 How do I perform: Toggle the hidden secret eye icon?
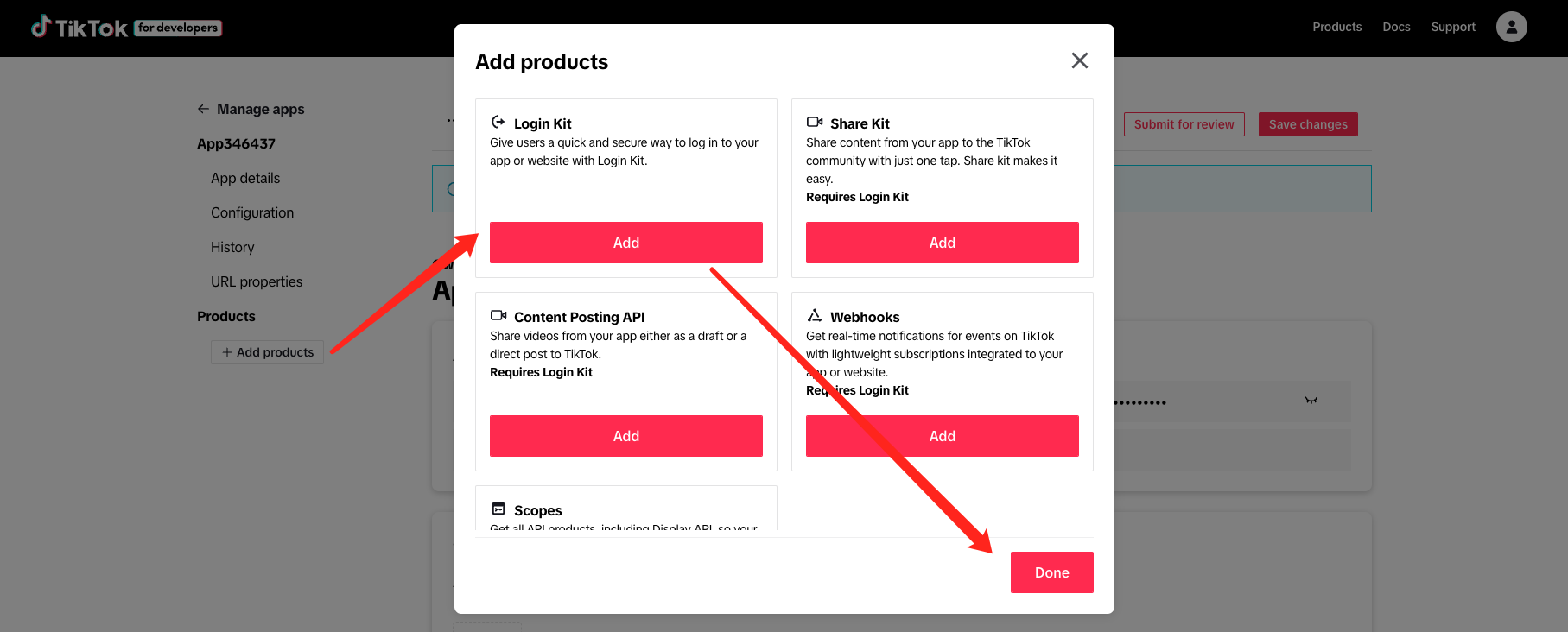coord(1311,401)
